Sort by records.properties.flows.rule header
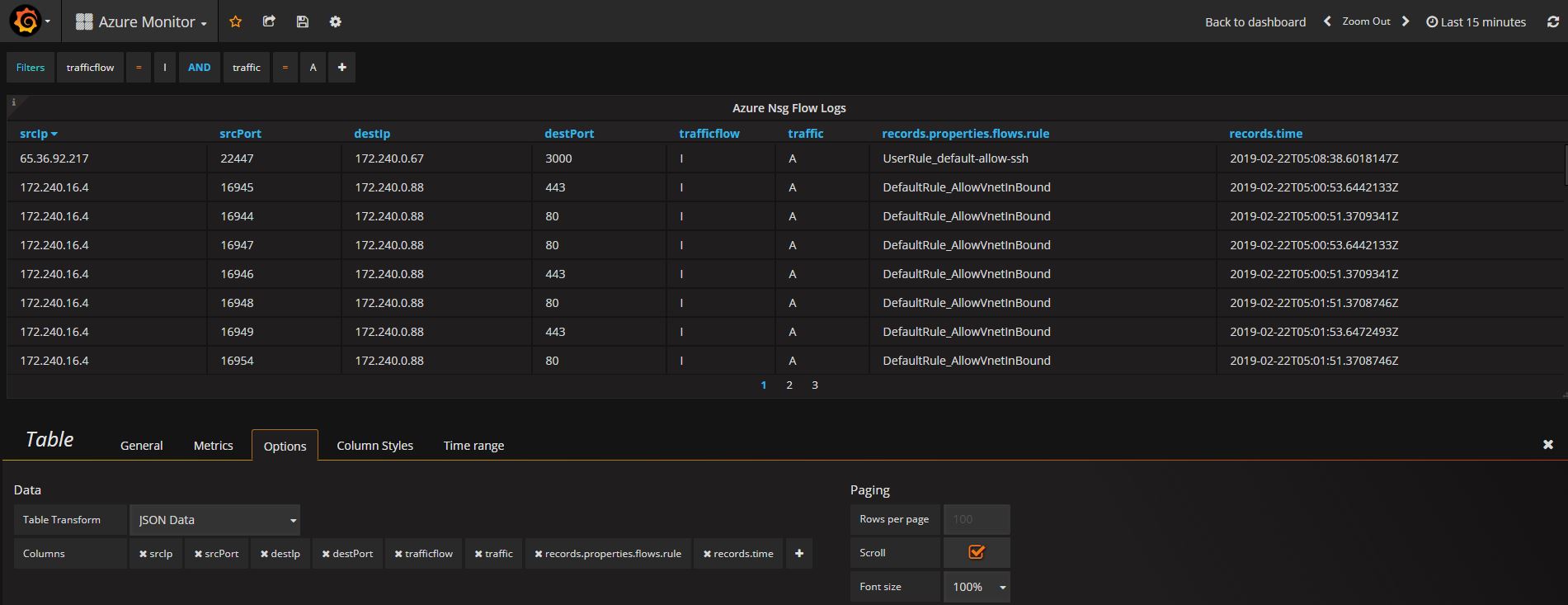Screen dimensions: 1568x605 (x=965, y=134)
